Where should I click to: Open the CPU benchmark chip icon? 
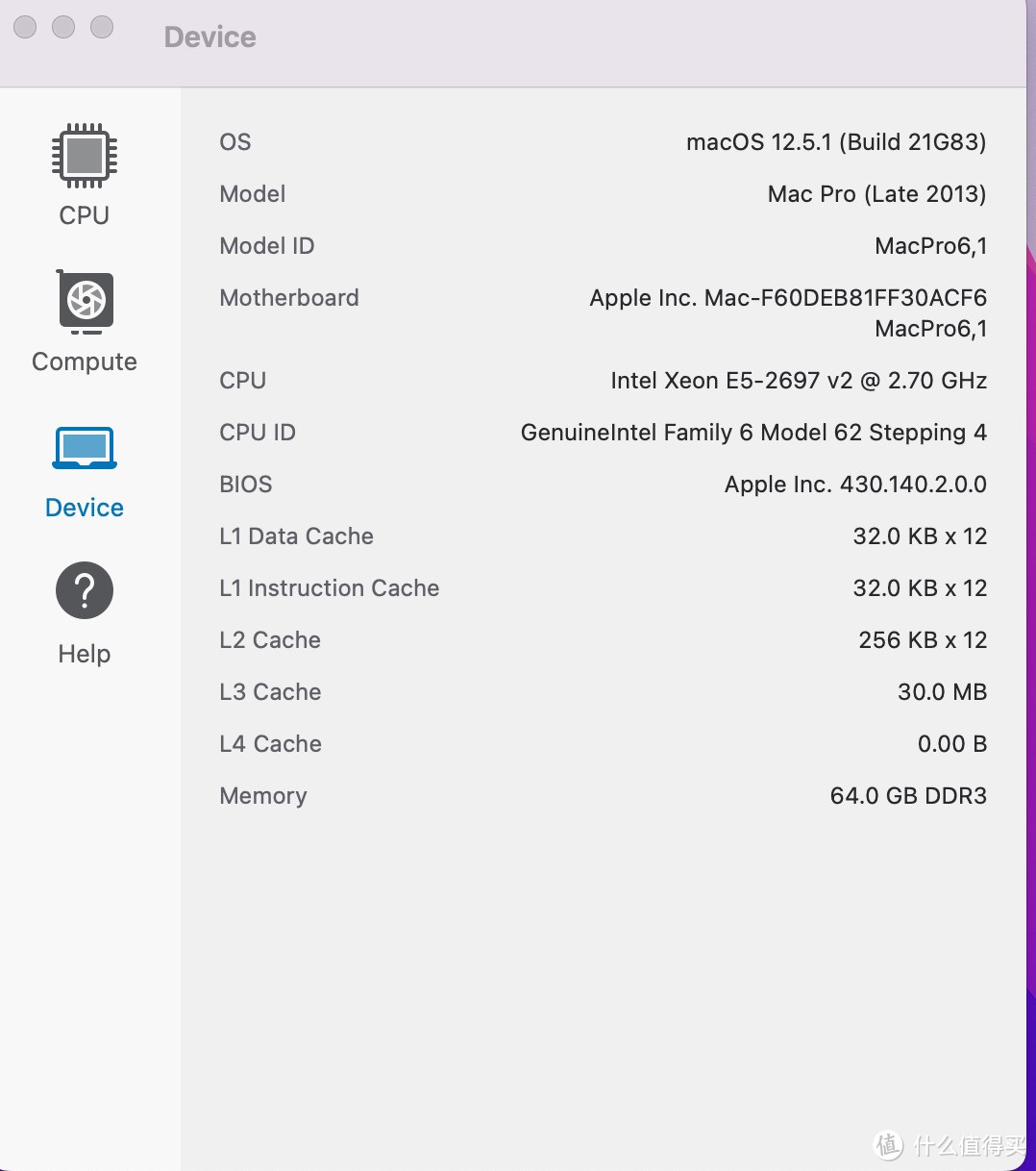tap(85, 155)
